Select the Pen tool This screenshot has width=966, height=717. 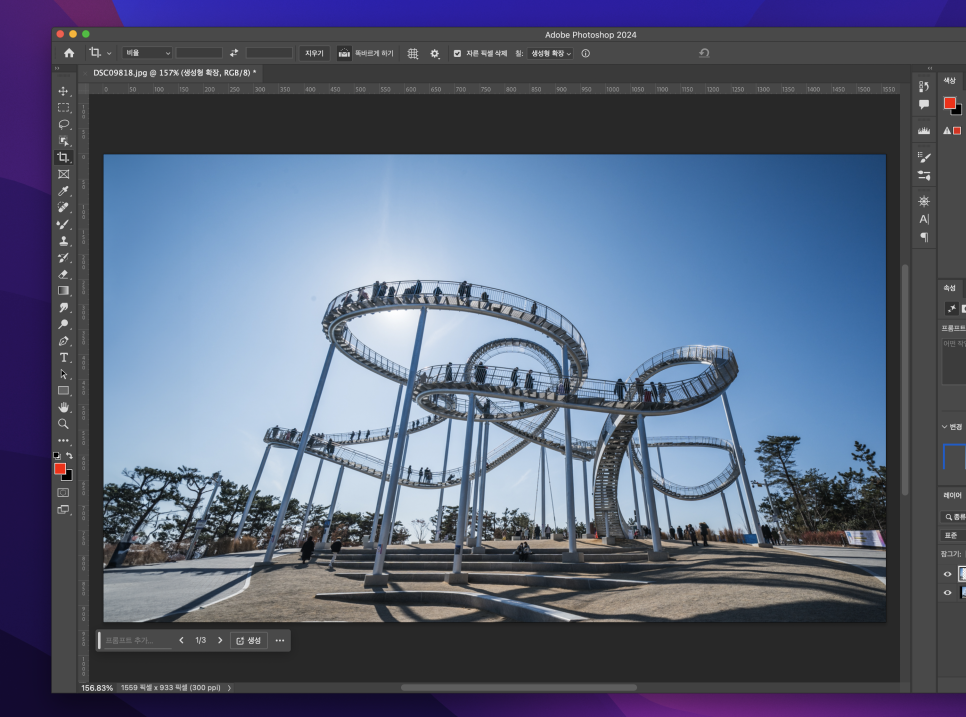coord(63,341)
